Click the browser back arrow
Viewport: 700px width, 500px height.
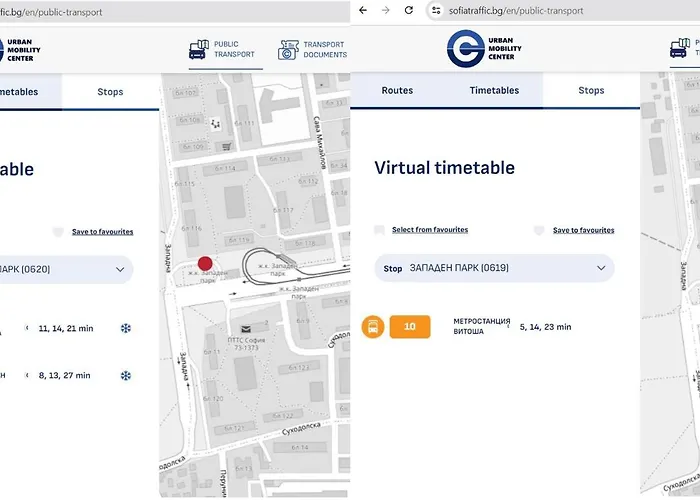point(362,10)
